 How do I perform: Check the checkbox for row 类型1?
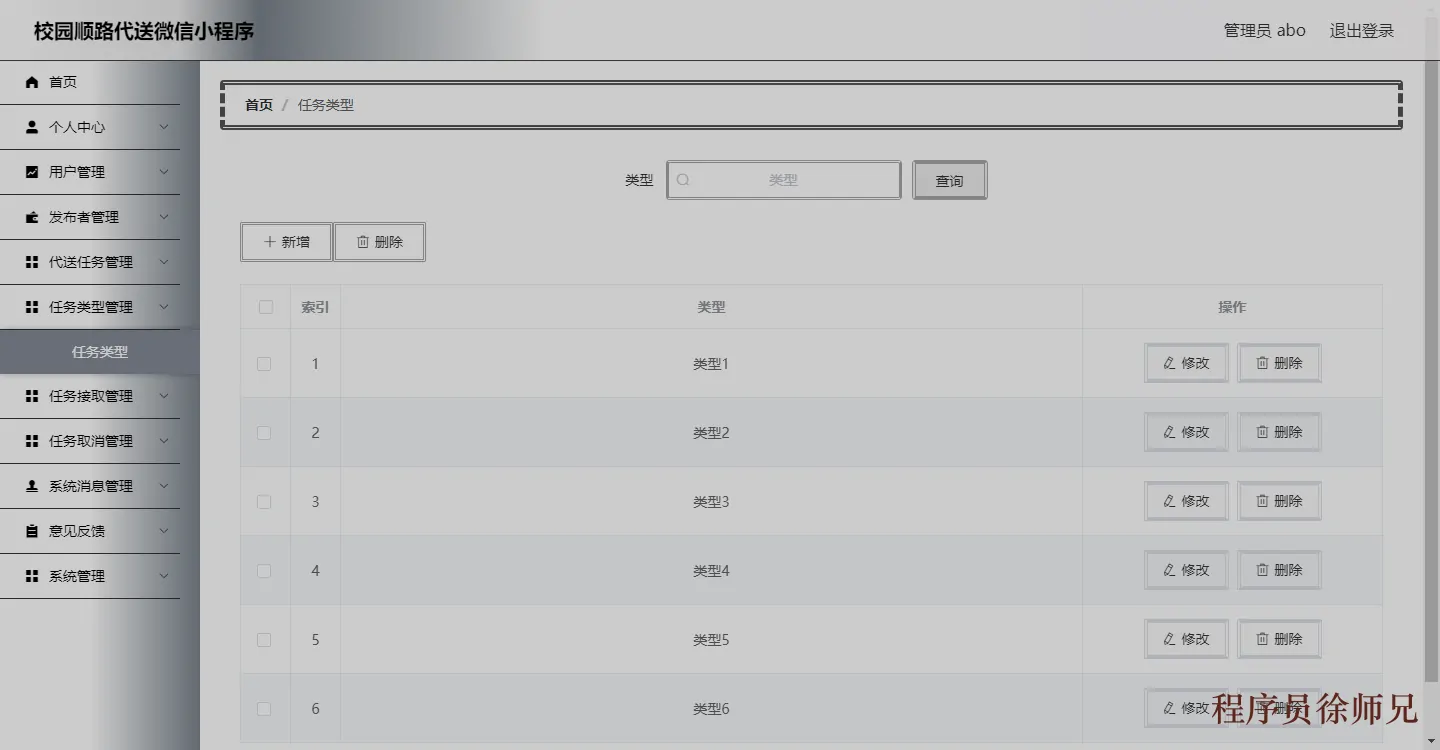[264, 364]
